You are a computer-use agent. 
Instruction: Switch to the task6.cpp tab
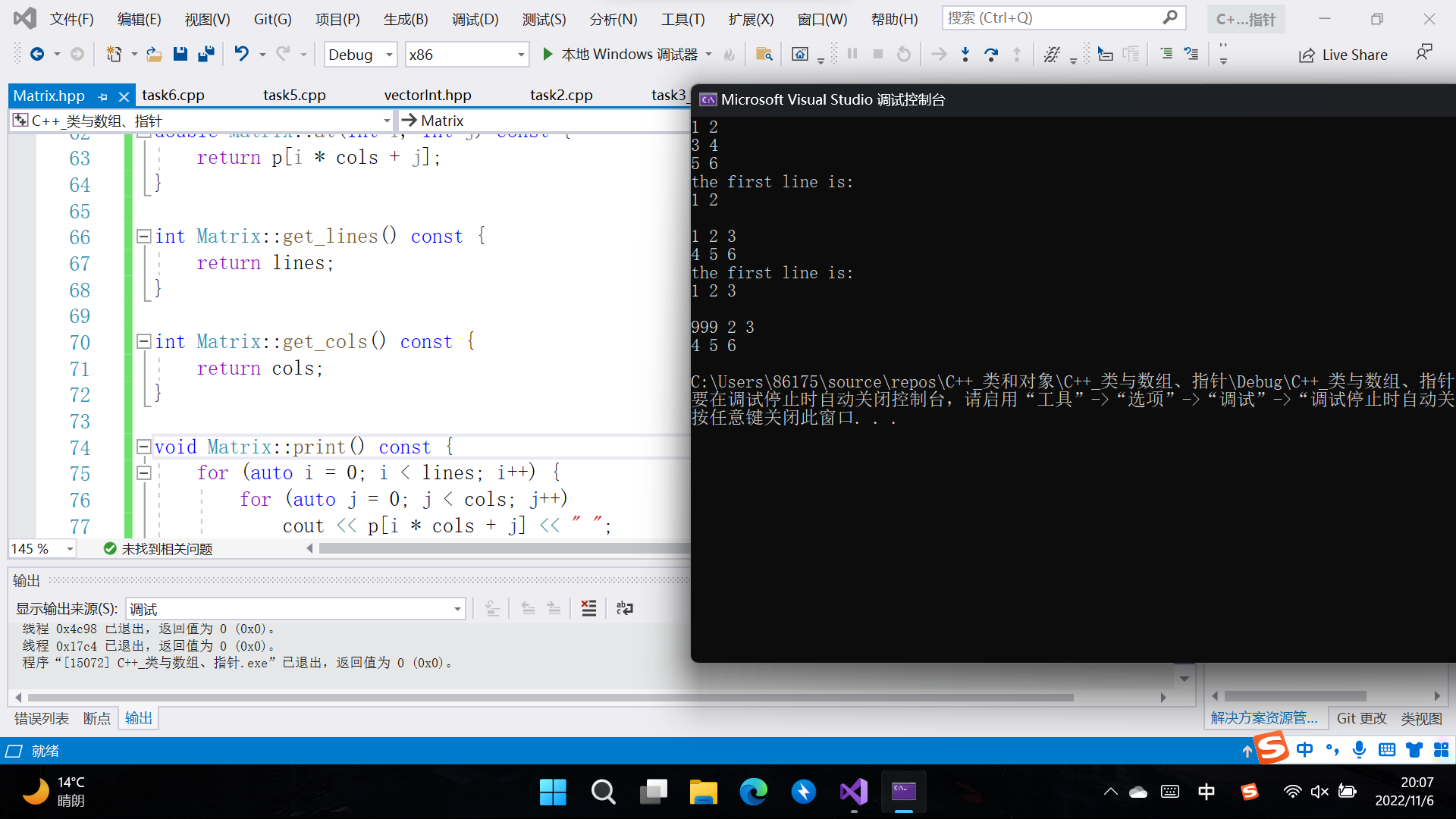173,95
